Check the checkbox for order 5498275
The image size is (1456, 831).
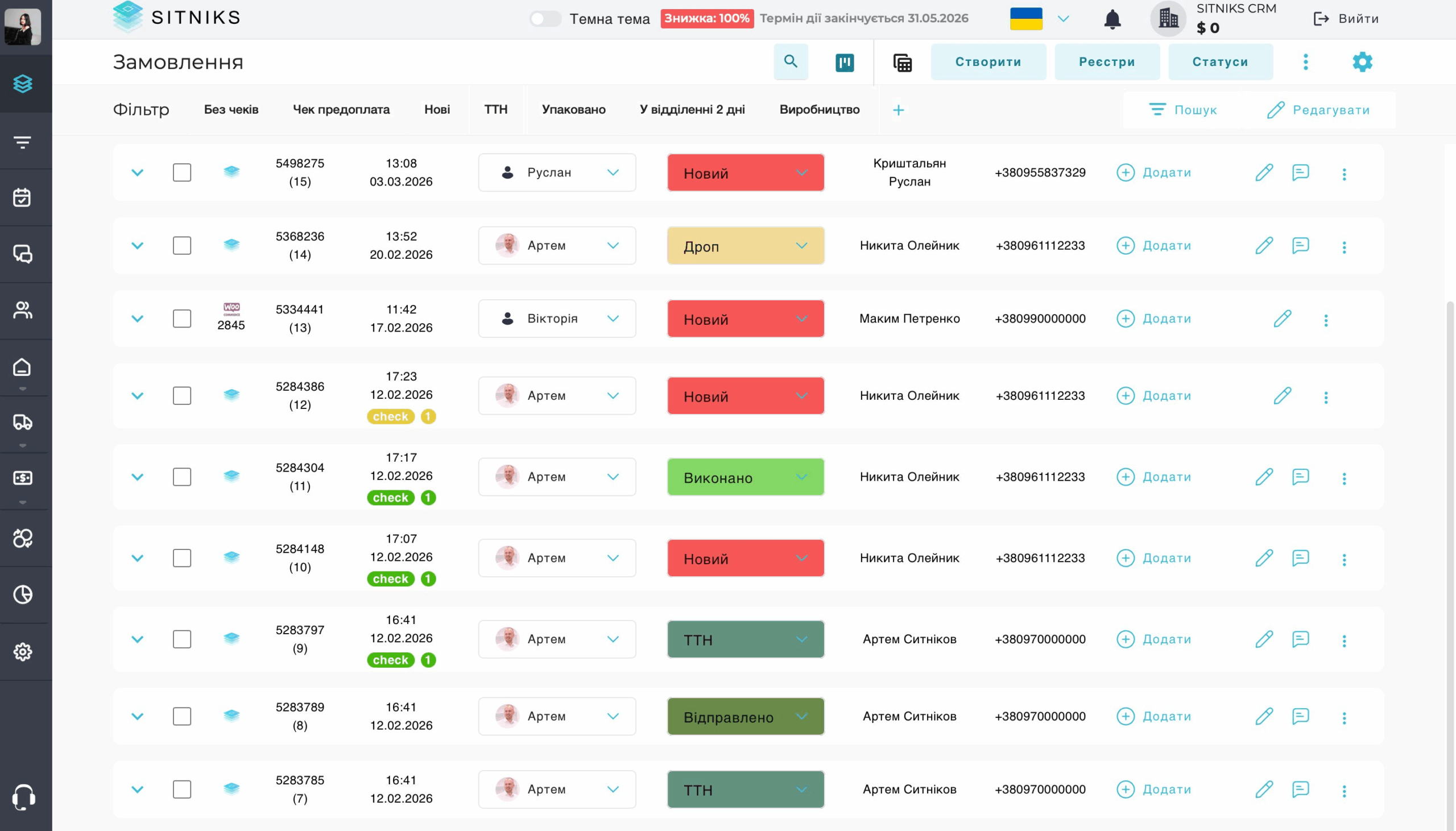coord(181,172)
